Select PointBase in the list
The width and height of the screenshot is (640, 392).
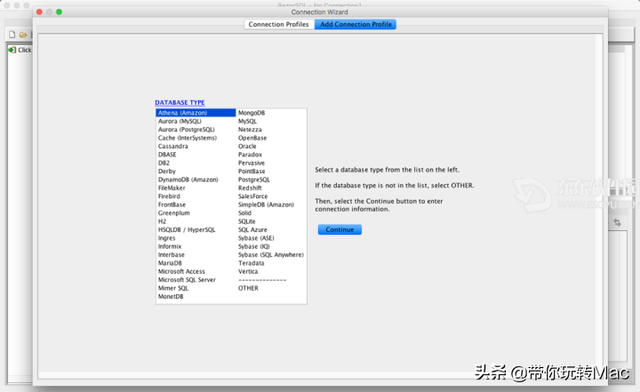point(251,171)
